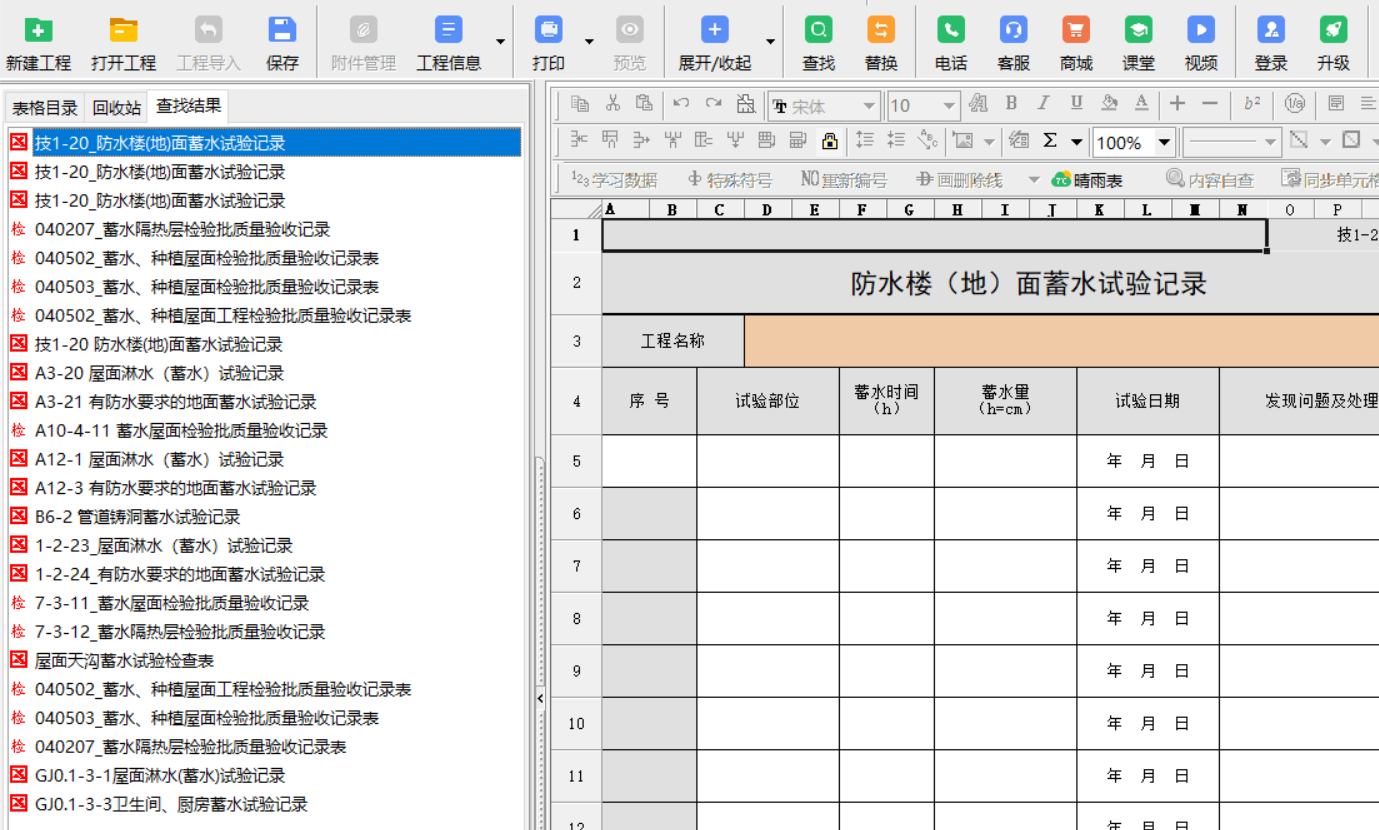Expand the Σ function dropdown arrow
1379x830 pixels.
1076,142
